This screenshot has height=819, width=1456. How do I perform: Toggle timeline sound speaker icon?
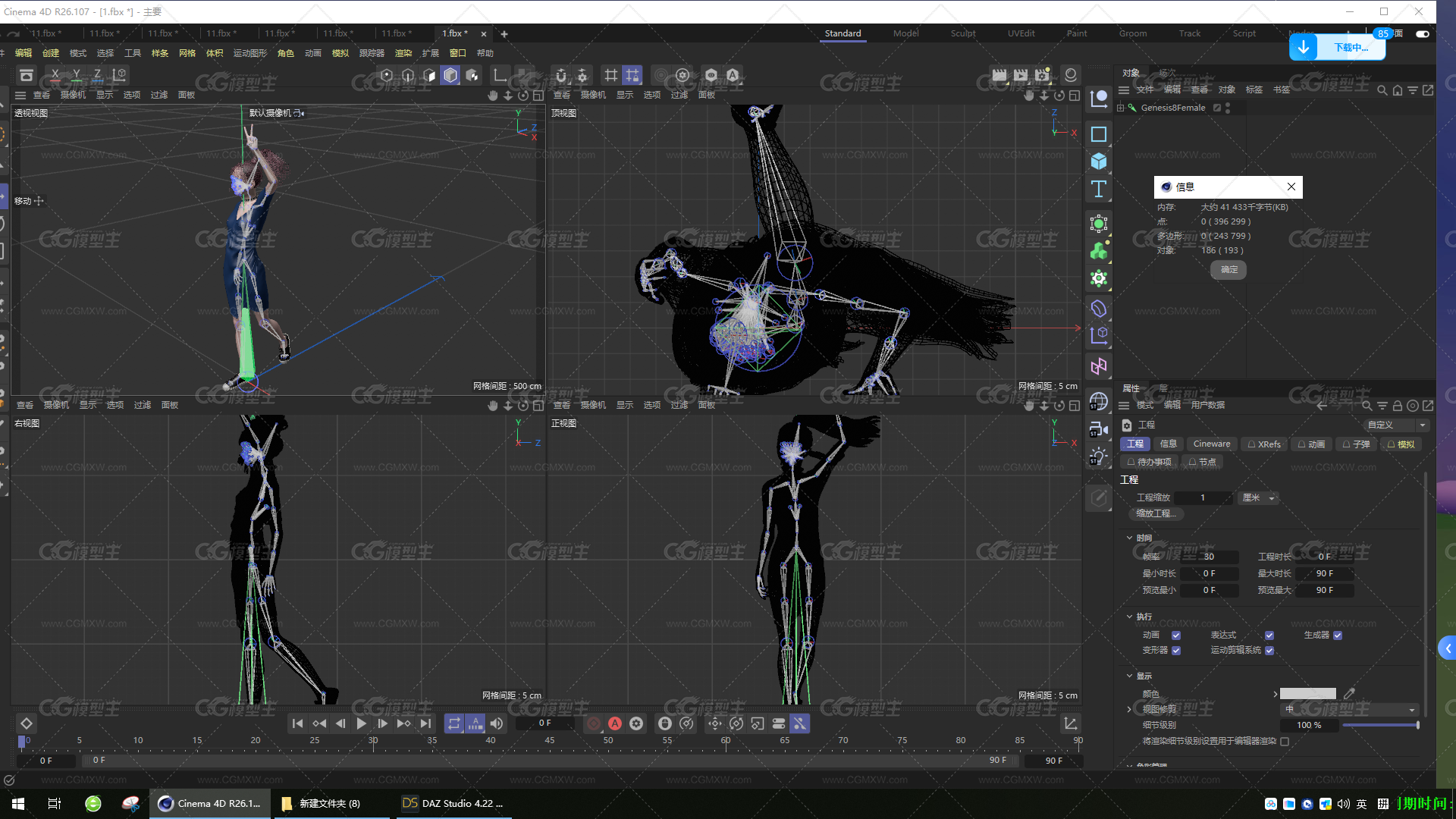(x=497, y=723)
